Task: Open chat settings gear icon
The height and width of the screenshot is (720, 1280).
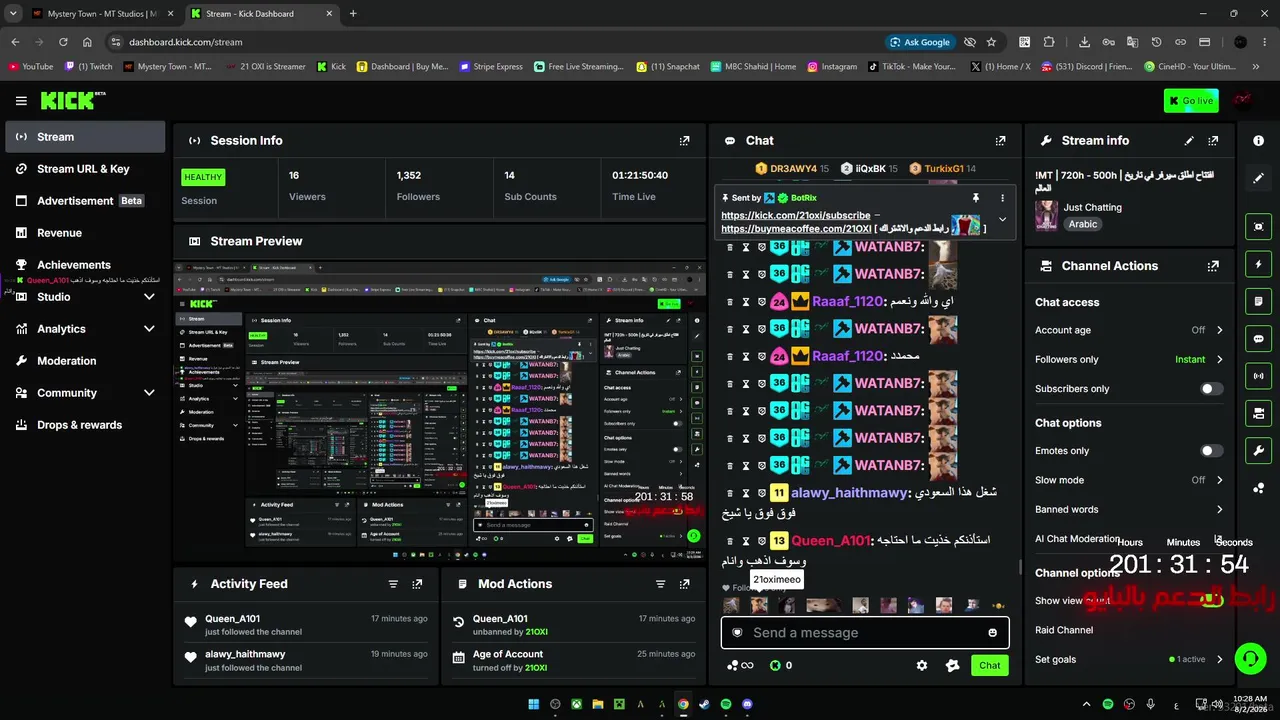Action: click(x=922, y=665)
